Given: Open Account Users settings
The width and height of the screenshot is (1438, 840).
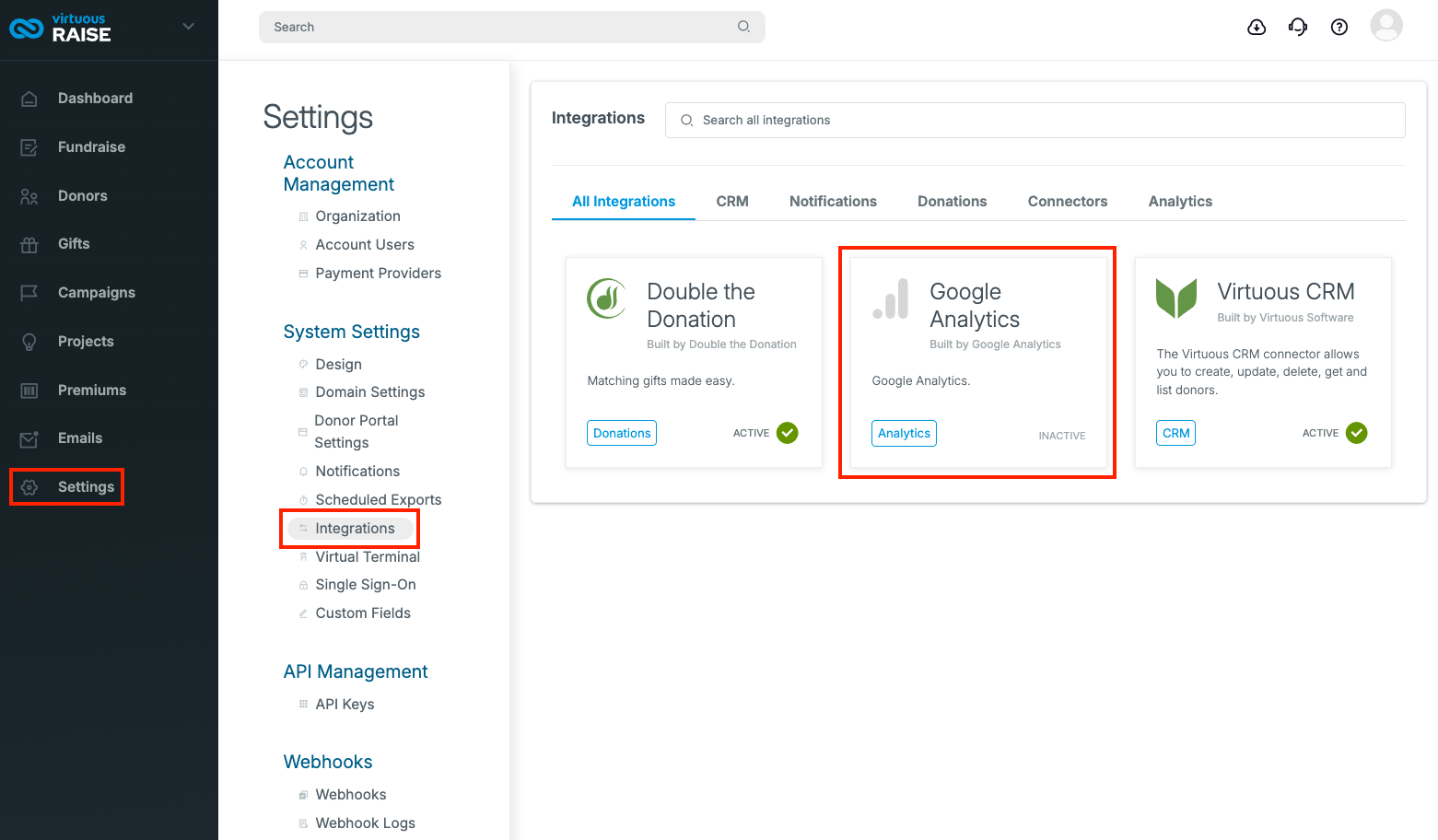Looking at the screenshot, I should [x=365, y=245].
